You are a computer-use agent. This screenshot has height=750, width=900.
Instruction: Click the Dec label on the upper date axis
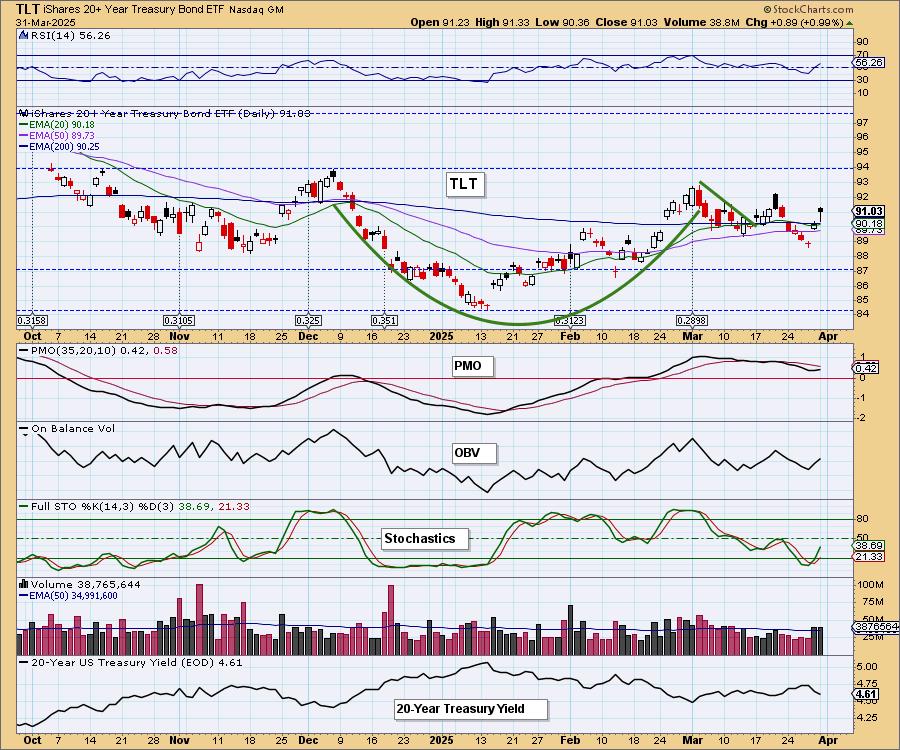click(308, 336)
